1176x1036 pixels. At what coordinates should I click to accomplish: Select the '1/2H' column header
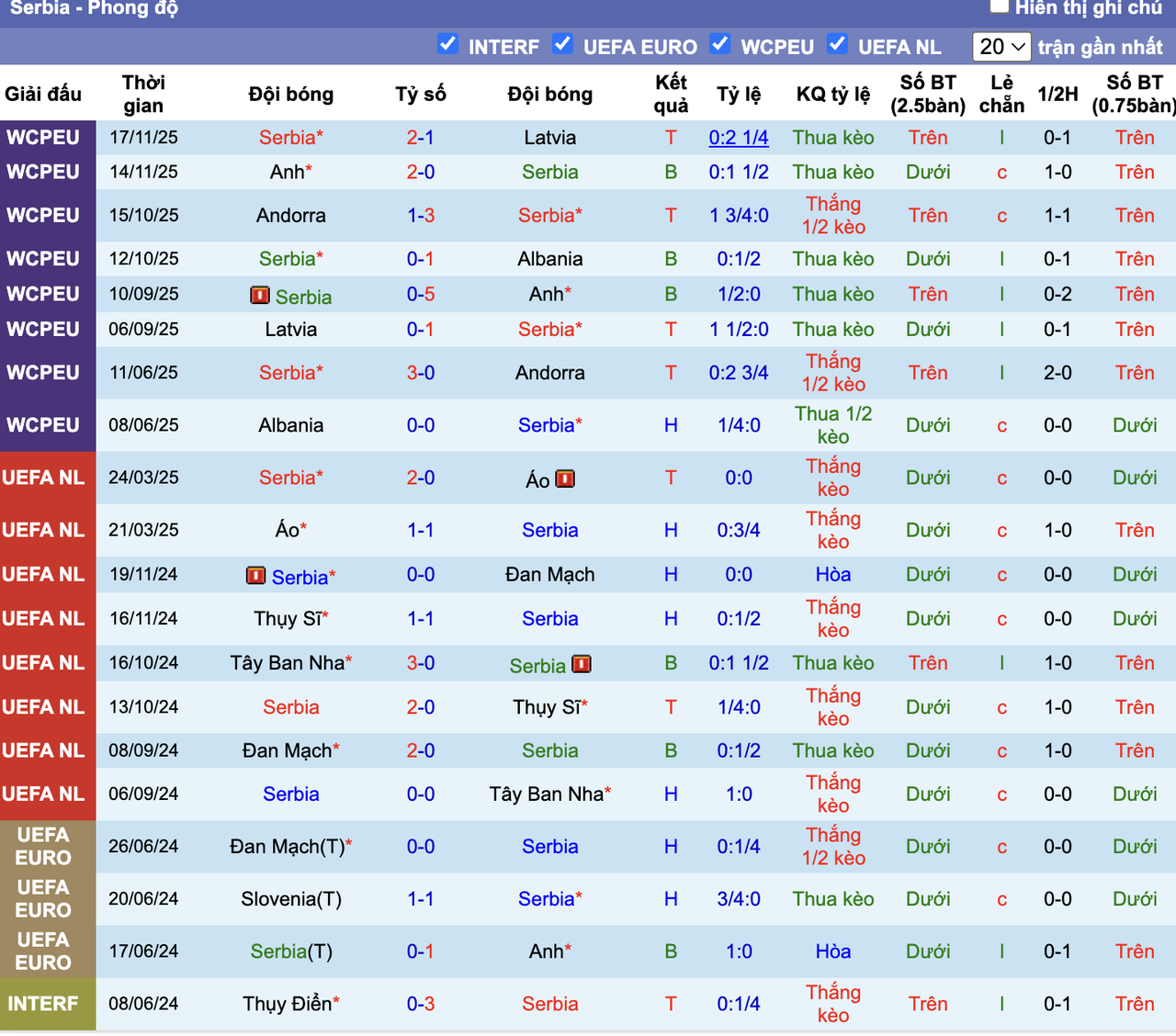pos(1057,94)
